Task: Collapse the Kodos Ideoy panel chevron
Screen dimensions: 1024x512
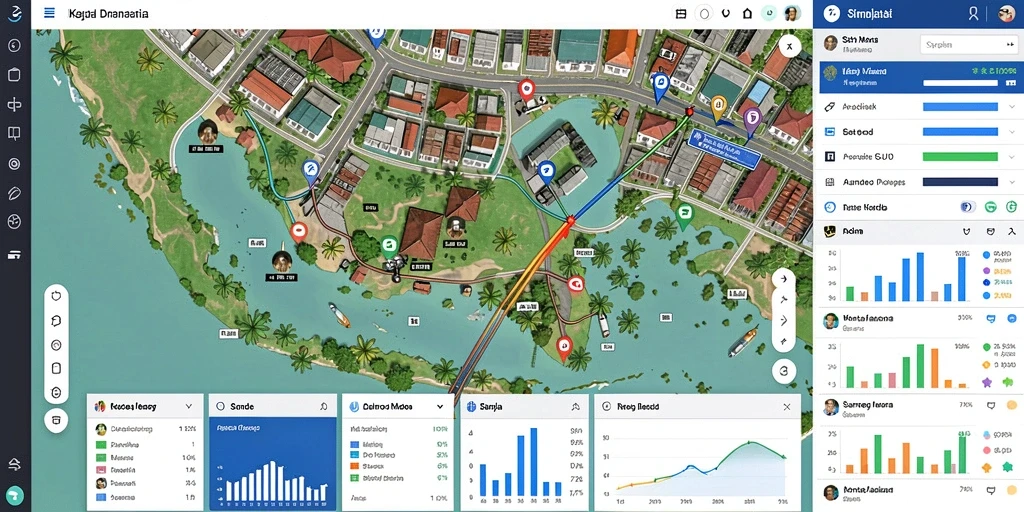Action: 189,406
